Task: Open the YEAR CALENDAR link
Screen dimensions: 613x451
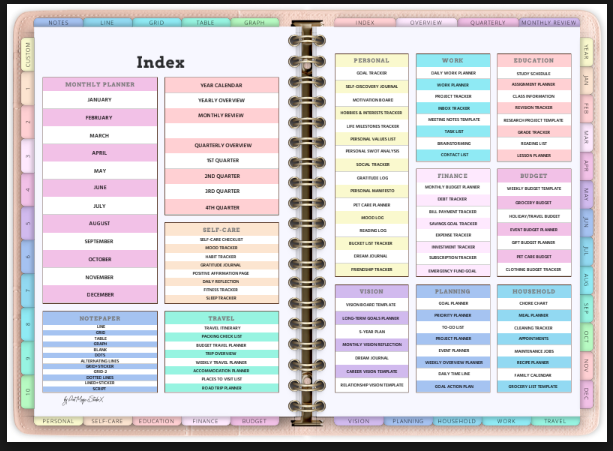Action: (x=222, y=85)
